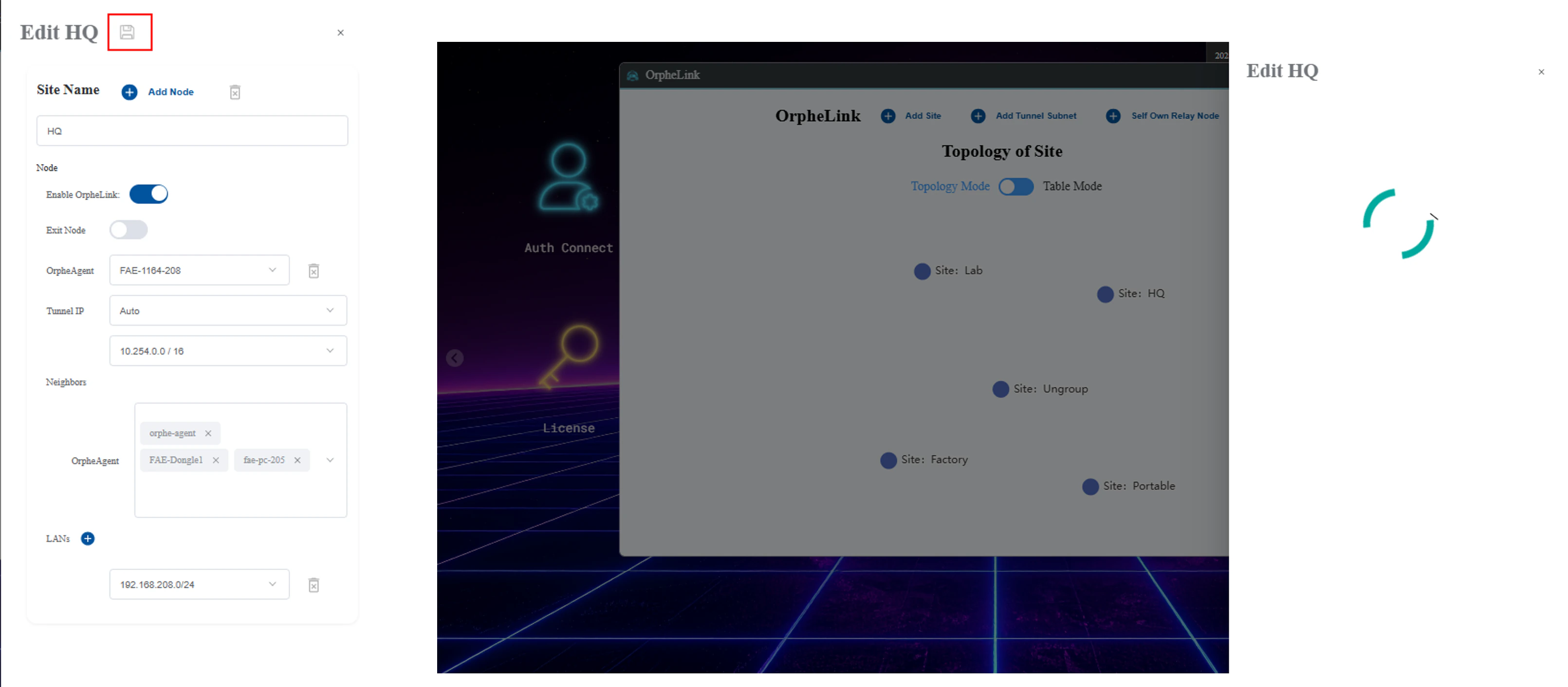Close the right Edit HQ panel
Image resolution: width=1568 pixels, height=687 pixels.
coord(1541,72)
